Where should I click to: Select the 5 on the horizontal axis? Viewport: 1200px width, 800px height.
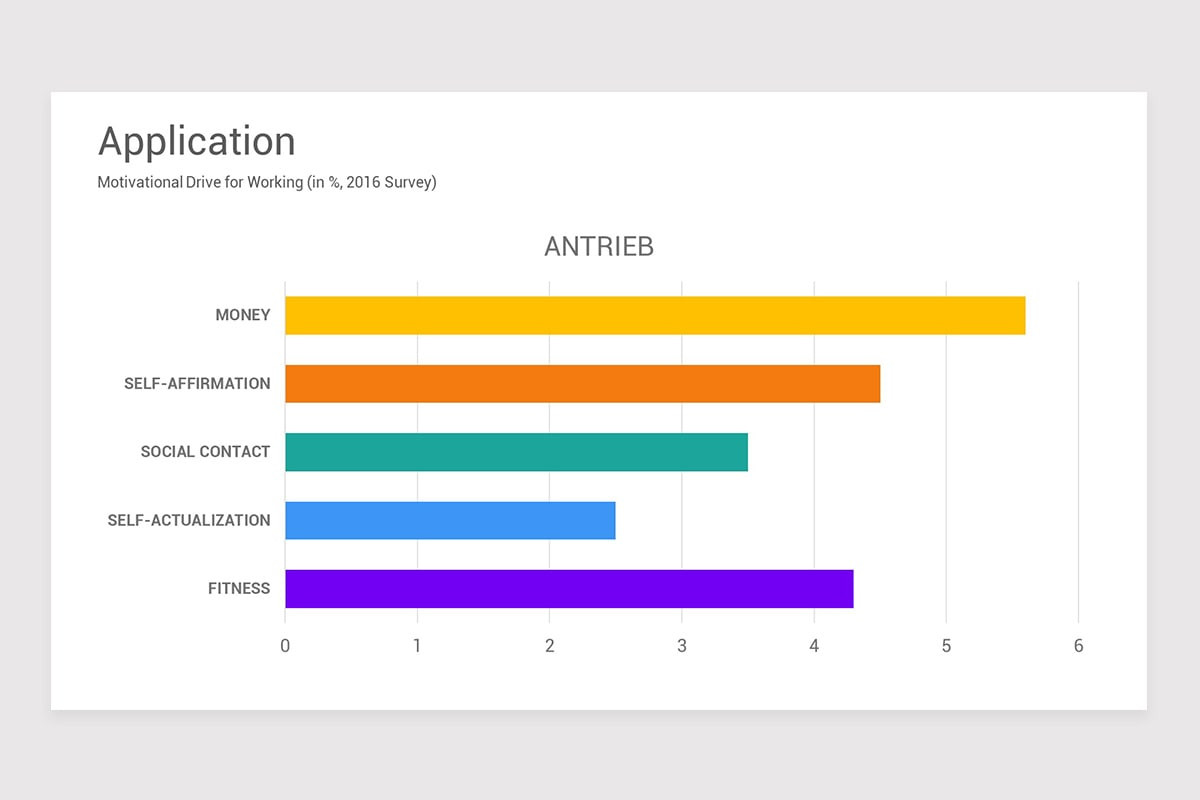[946, 646]
